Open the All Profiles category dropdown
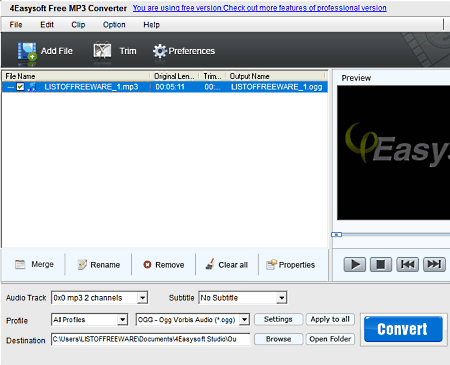450x365 pixels. coord(122,320)
